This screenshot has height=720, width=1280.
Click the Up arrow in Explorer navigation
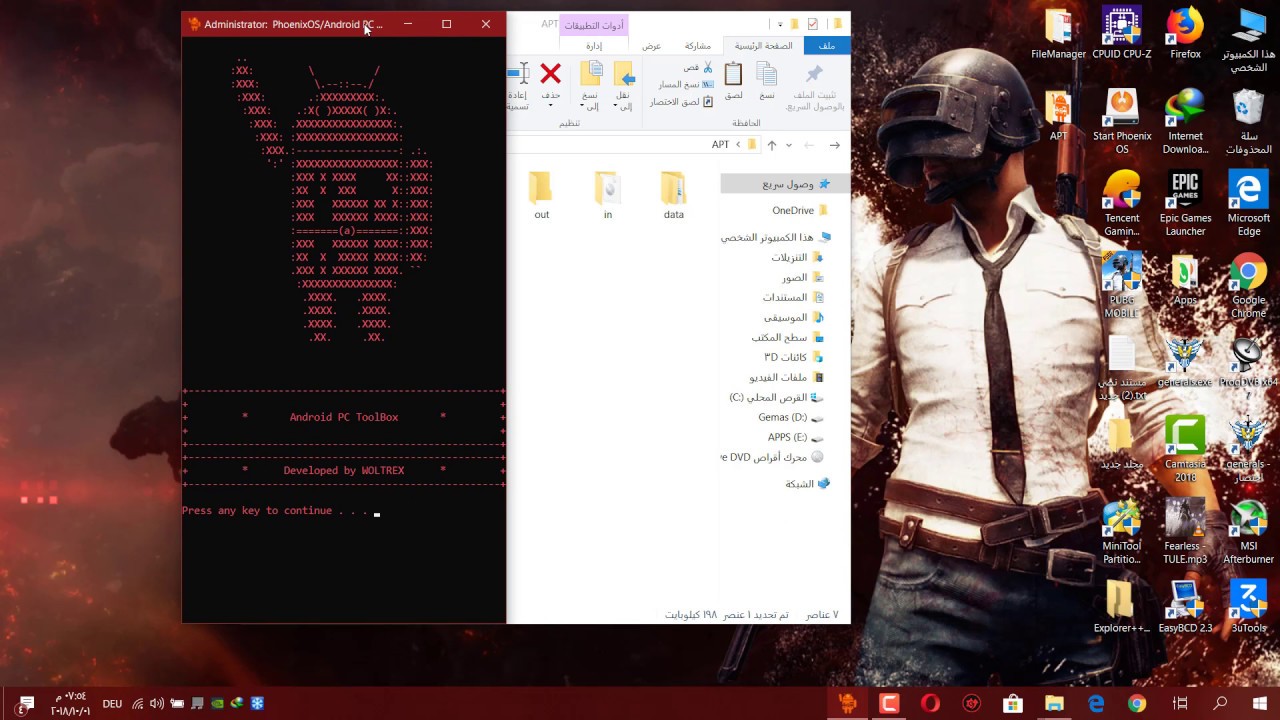tap(771, 145)
